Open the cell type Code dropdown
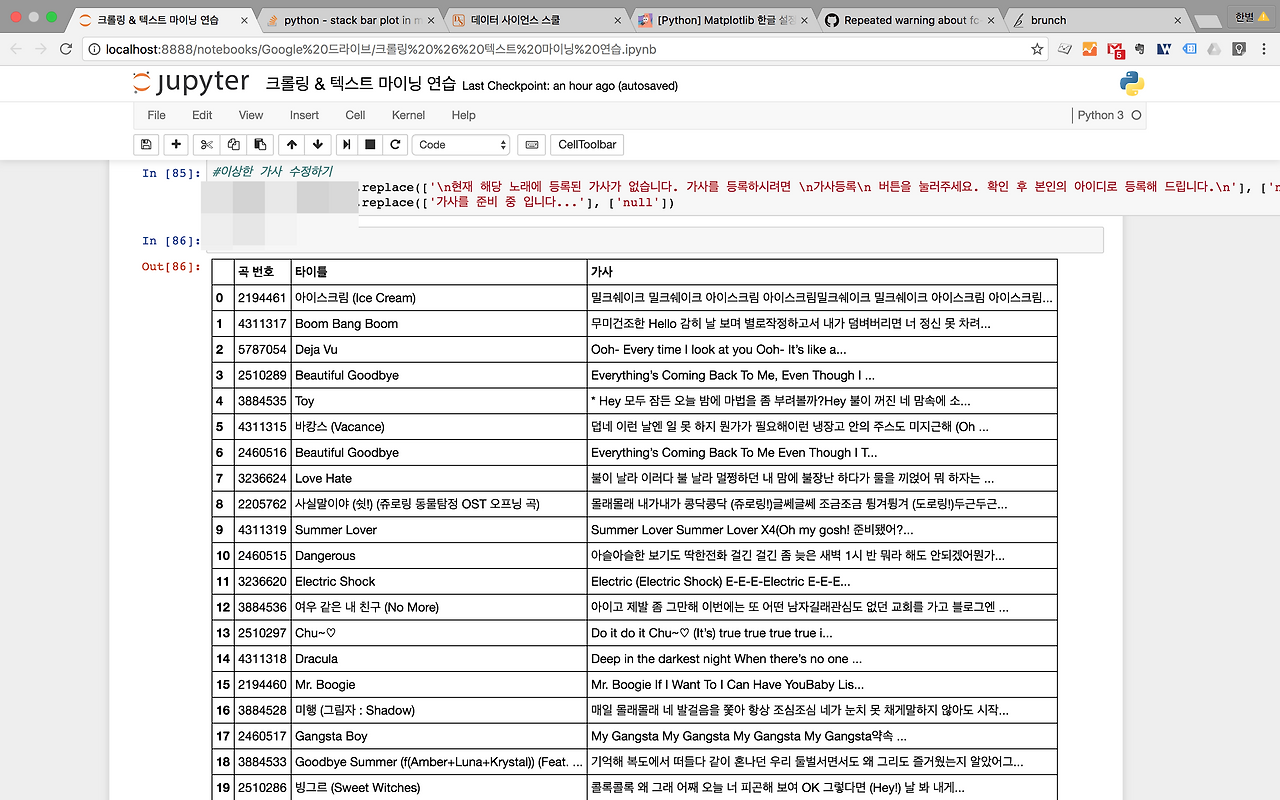This screenshot has height=800, width=1280. click(x=461, y=145)
